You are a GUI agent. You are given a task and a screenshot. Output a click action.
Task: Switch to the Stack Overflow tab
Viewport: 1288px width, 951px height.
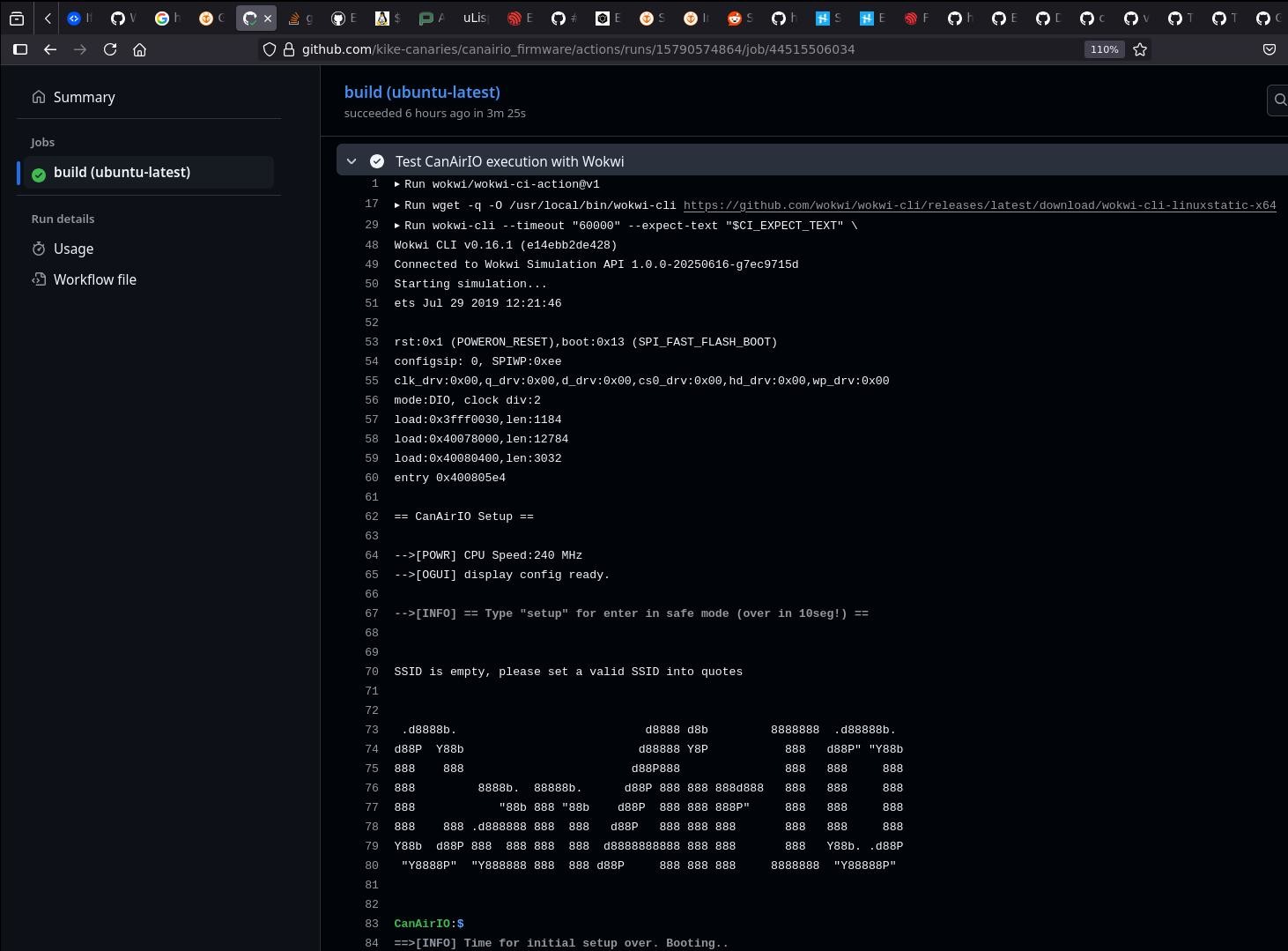click(x=300, y=18)
